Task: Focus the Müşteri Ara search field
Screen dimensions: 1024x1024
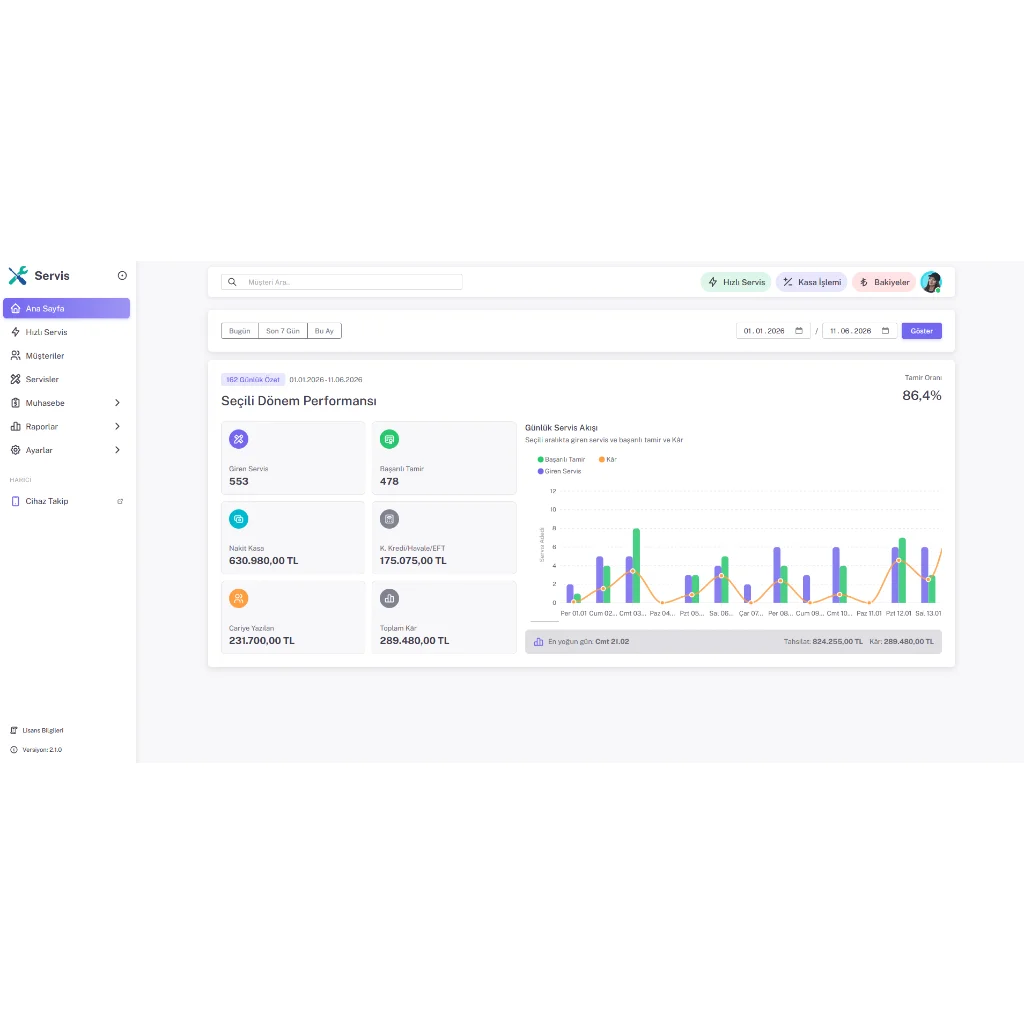Action: point(342,282)
